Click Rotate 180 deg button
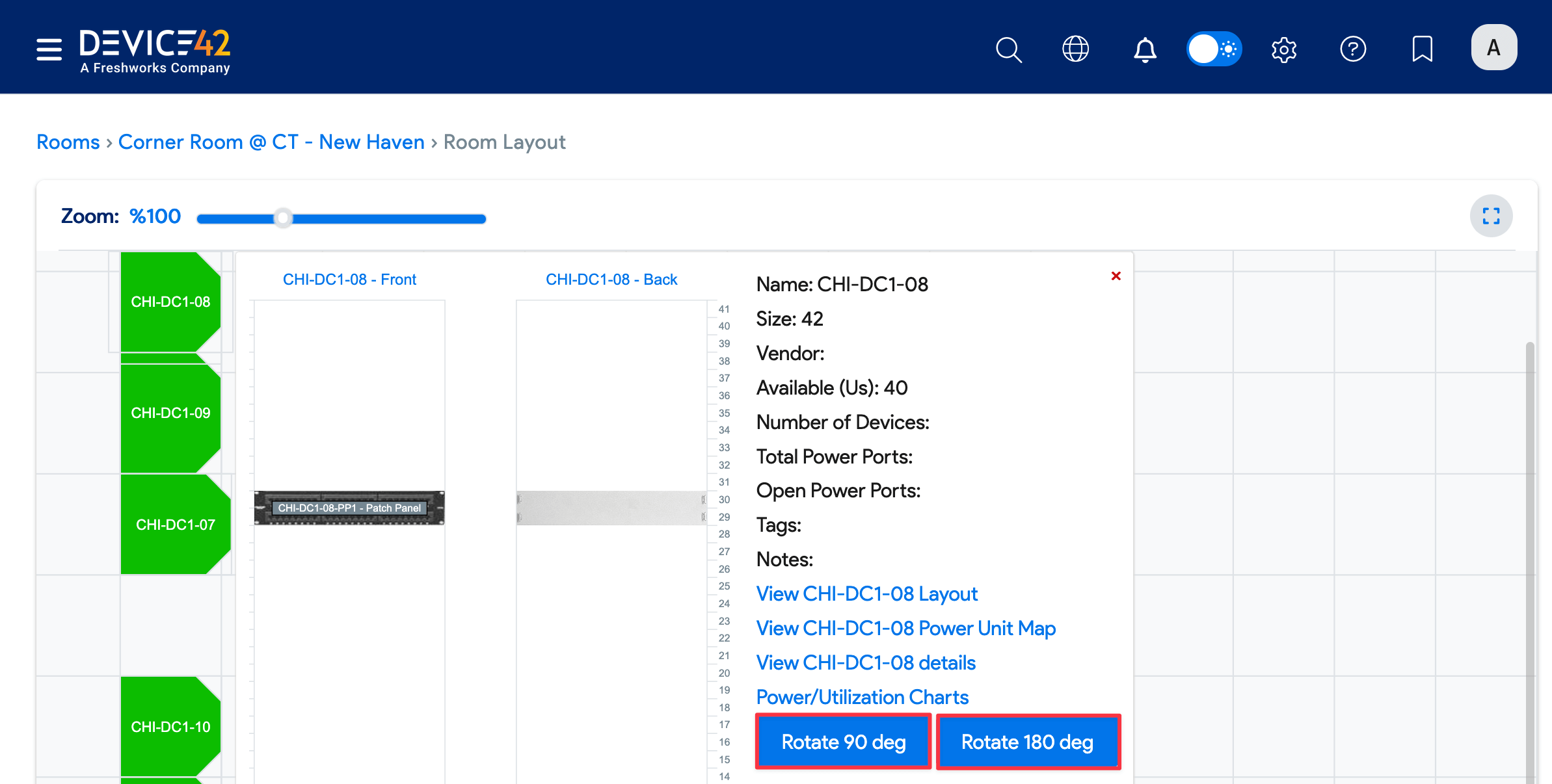This screenshot has height=784, width=1552. 1028,742
